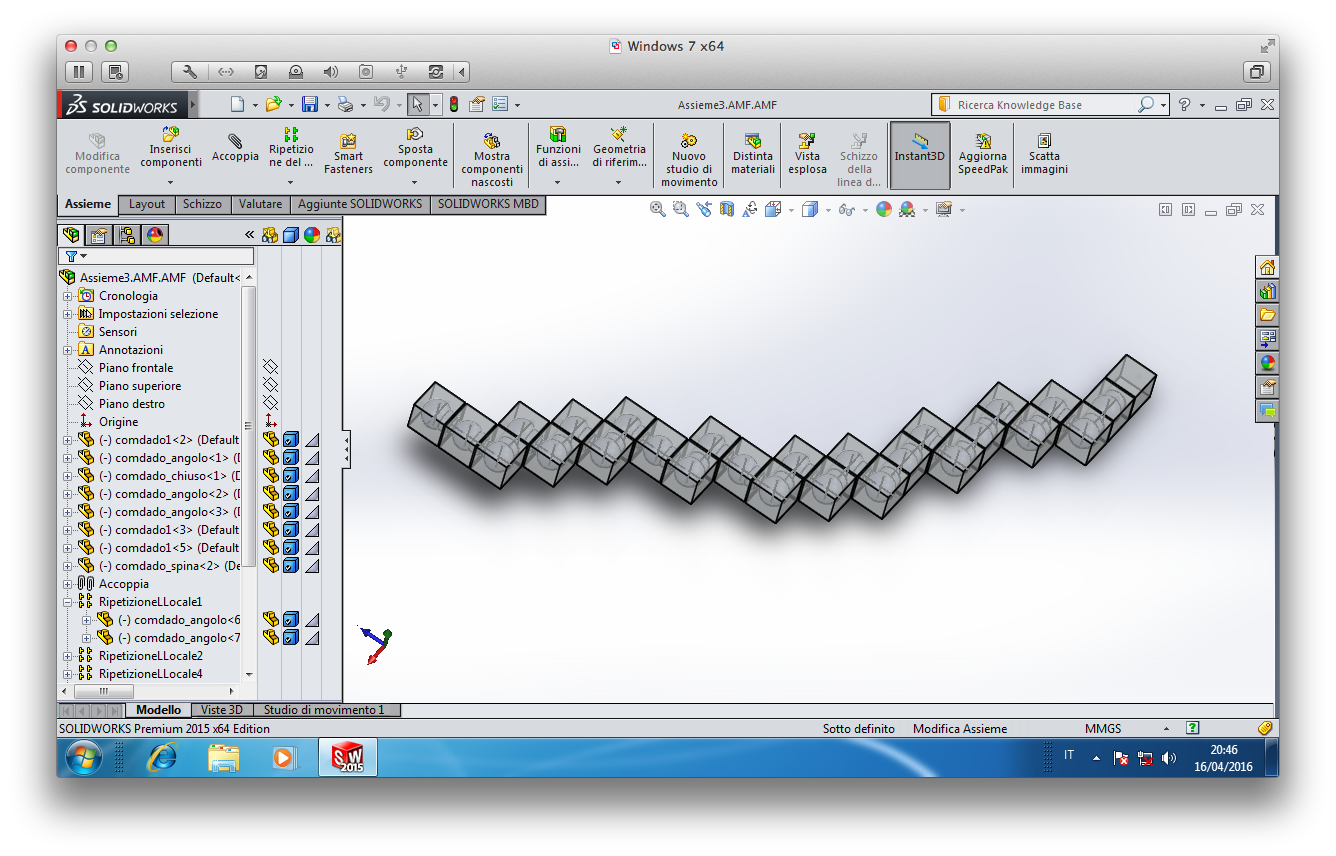Toggle visibility of Piano frontale plane
Viewport: 1336px width, 856px height.
click(x=270, y=368)
